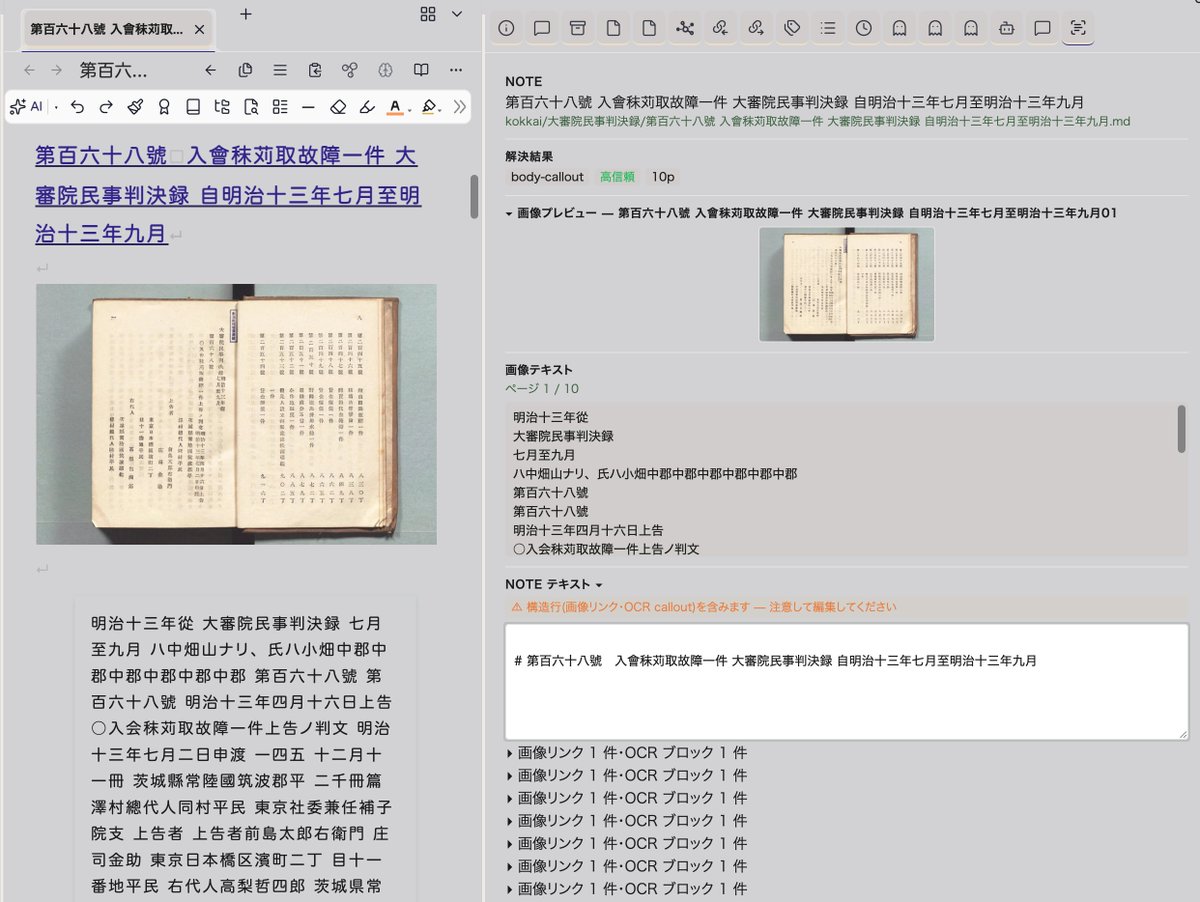Screen dimensions: 1200x902
Task: Open the AI assistant tool
Action: 25,106
